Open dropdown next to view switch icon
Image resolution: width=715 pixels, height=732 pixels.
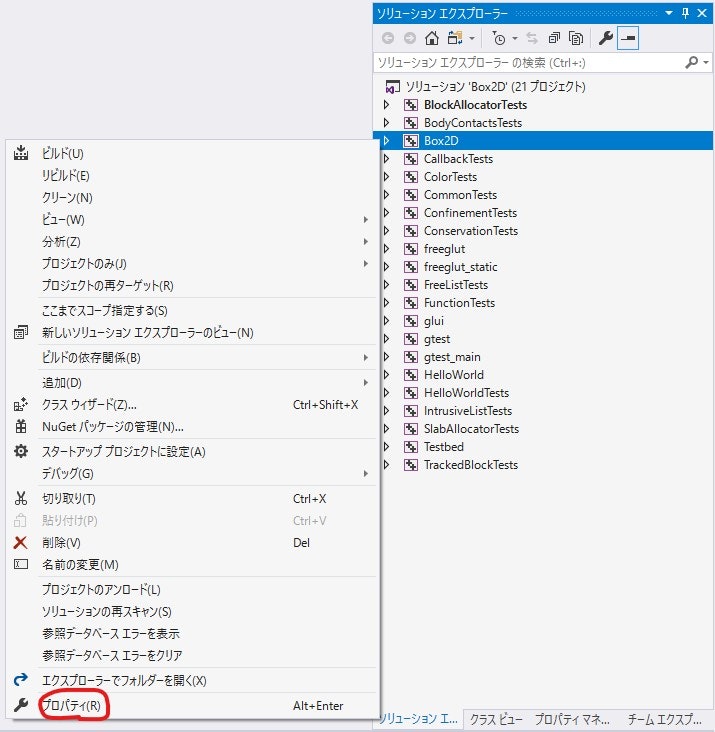tap(472, 39)
